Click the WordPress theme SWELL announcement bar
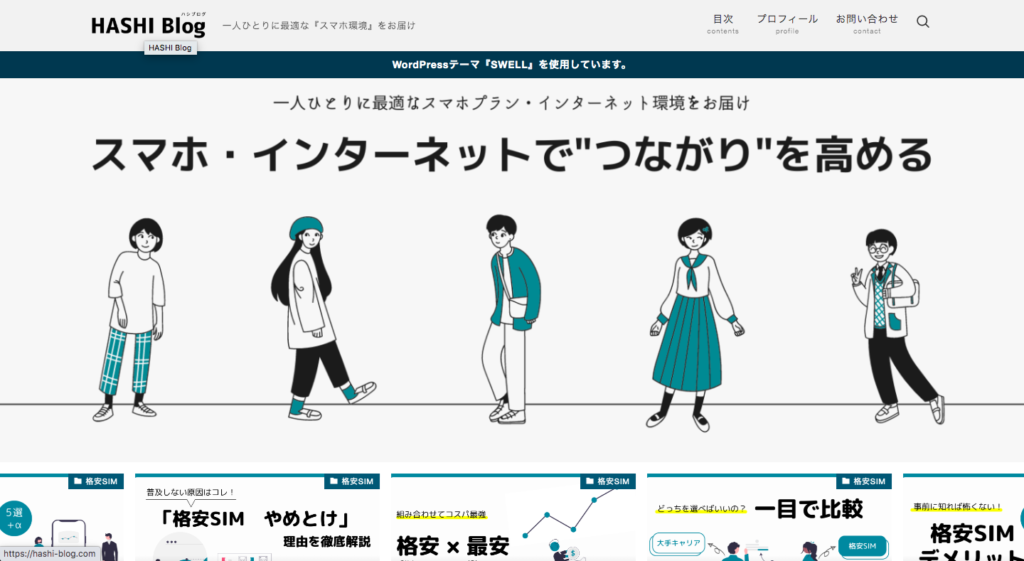The height and width of the screenshot is (561, 1024). (511, 65)
